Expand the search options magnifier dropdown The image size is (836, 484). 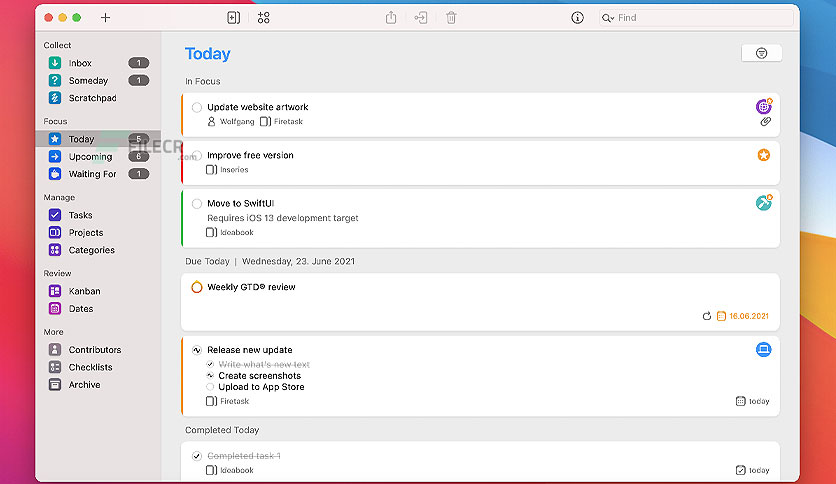(608, 18)
